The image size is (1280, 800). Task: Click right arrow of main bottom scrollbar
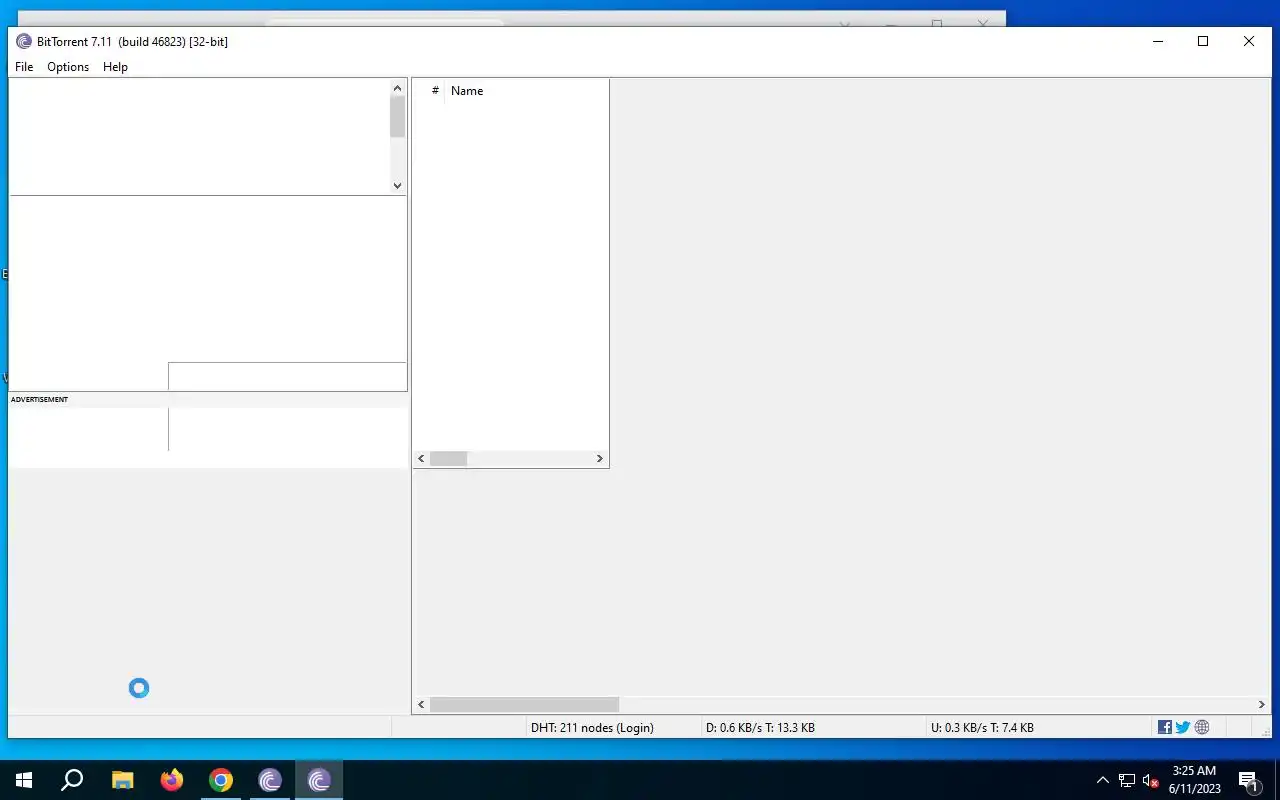[x=1262, y=705]
